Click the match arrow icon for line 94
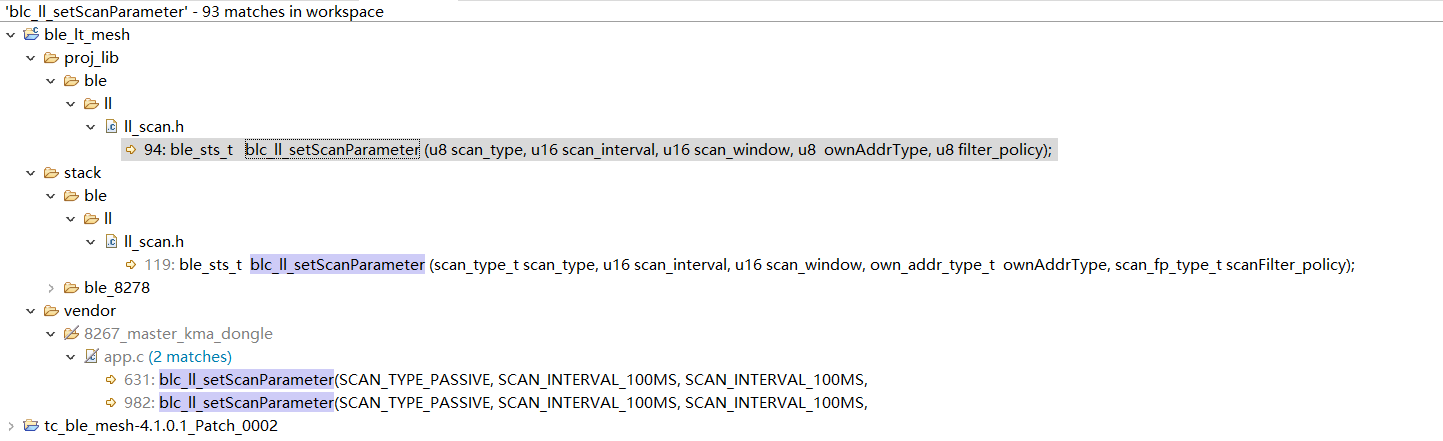Screen dimensions: 1443x441 click(131, 150)
